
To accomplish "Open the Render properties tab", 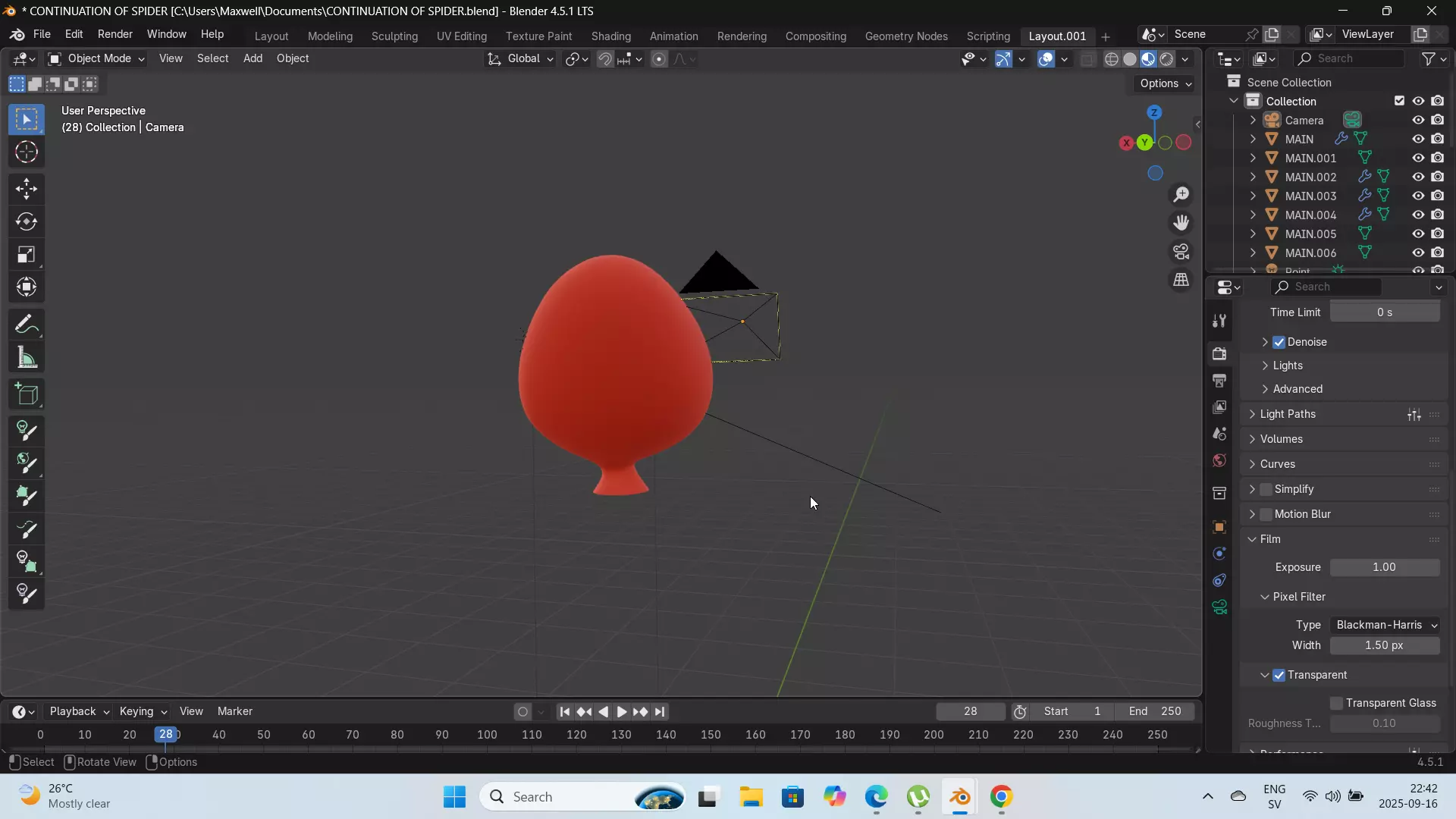I will tap(1219, 353).
